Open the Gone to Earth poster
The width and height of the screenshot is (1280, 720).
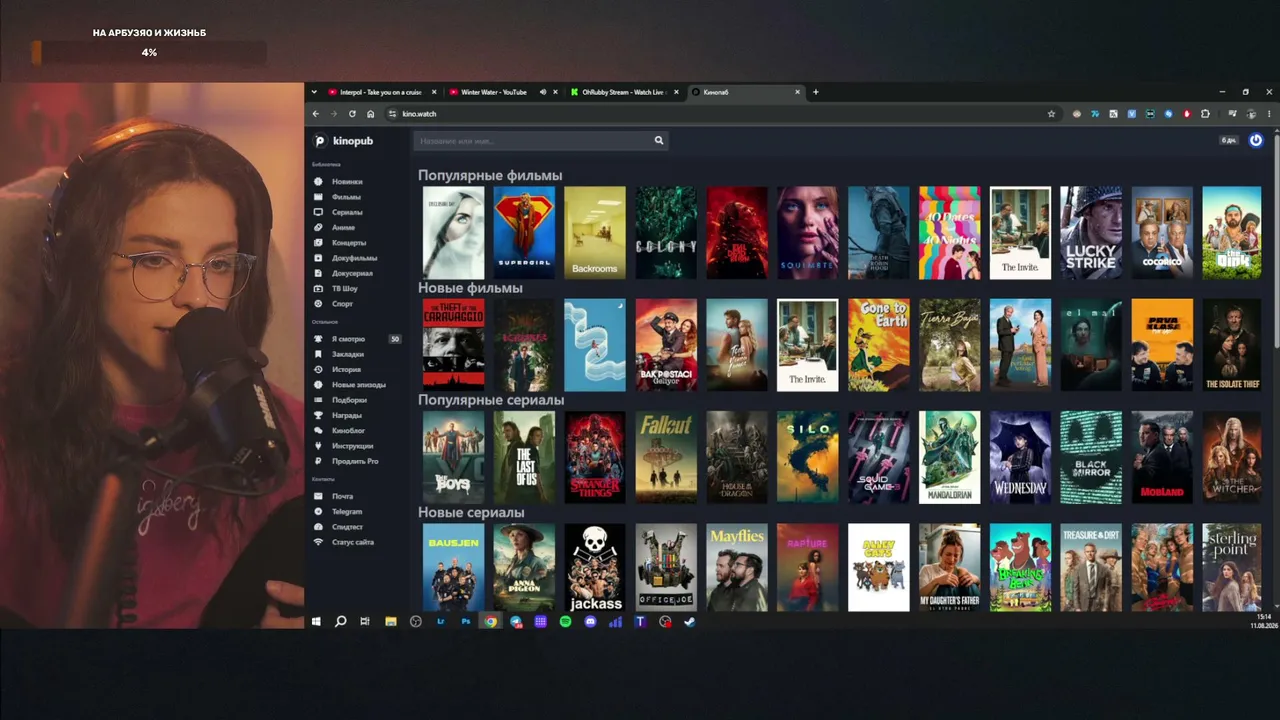click(879, 345)
